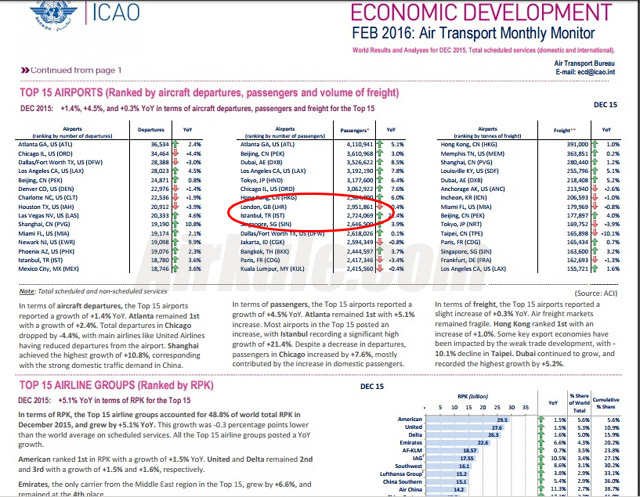The image size is (640, 497).
Task: Click the double chevron before Continued from page 1
Action: click(x=25, y=70)
